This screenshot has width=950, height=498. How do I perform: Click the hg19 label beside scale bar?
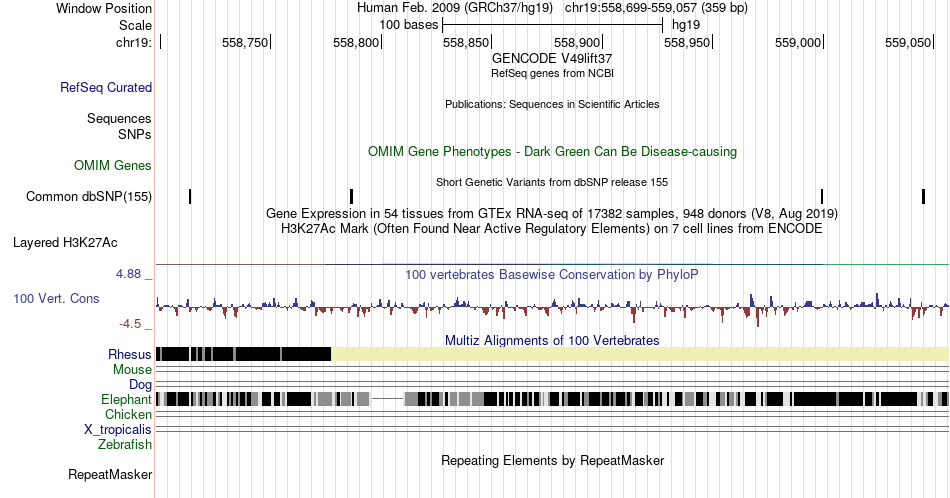point(686,25)
